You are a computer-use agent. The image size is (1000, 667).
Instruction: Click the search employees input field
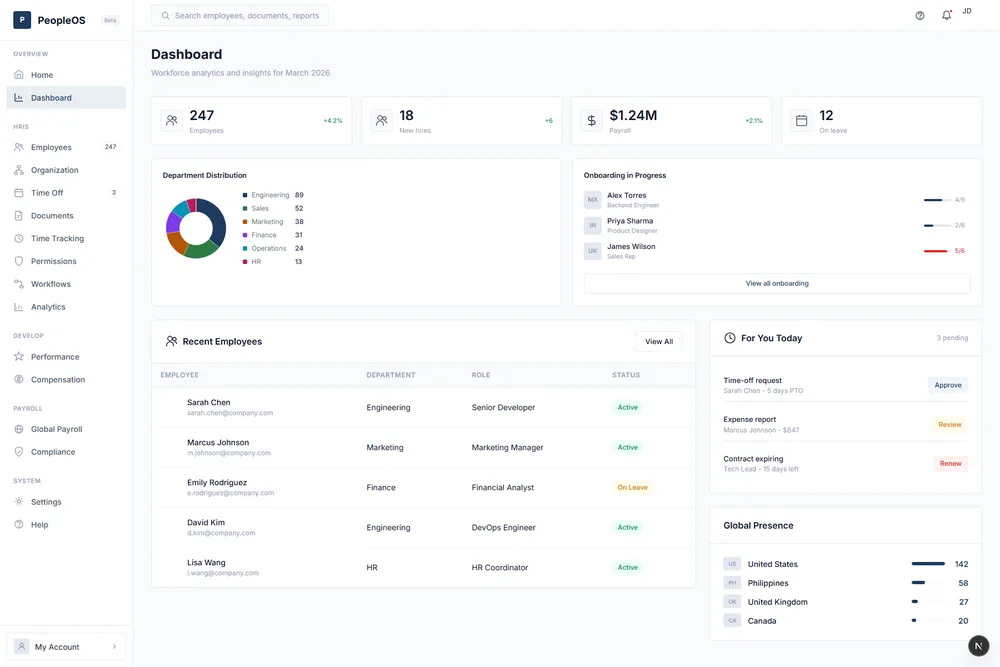(x=240, y=15)
